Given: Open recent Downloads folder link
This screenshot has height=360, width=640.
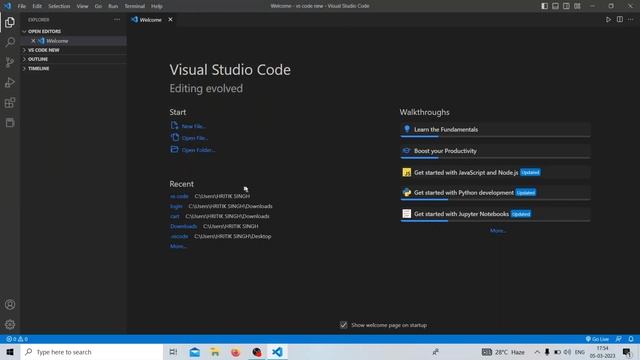Looking at the screenshot, I should [184, 226].
